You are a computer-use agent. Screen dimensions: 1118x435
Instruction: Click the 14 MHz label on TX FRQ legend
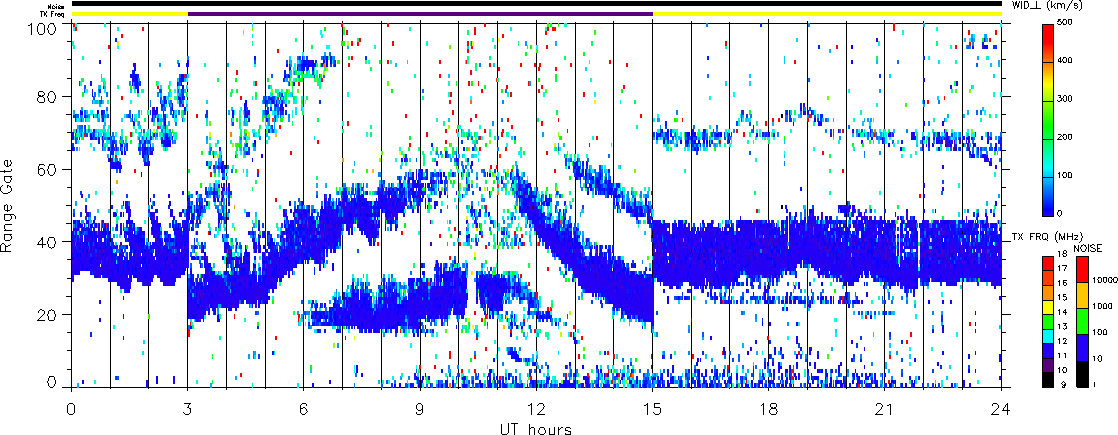coord(1062,312)
